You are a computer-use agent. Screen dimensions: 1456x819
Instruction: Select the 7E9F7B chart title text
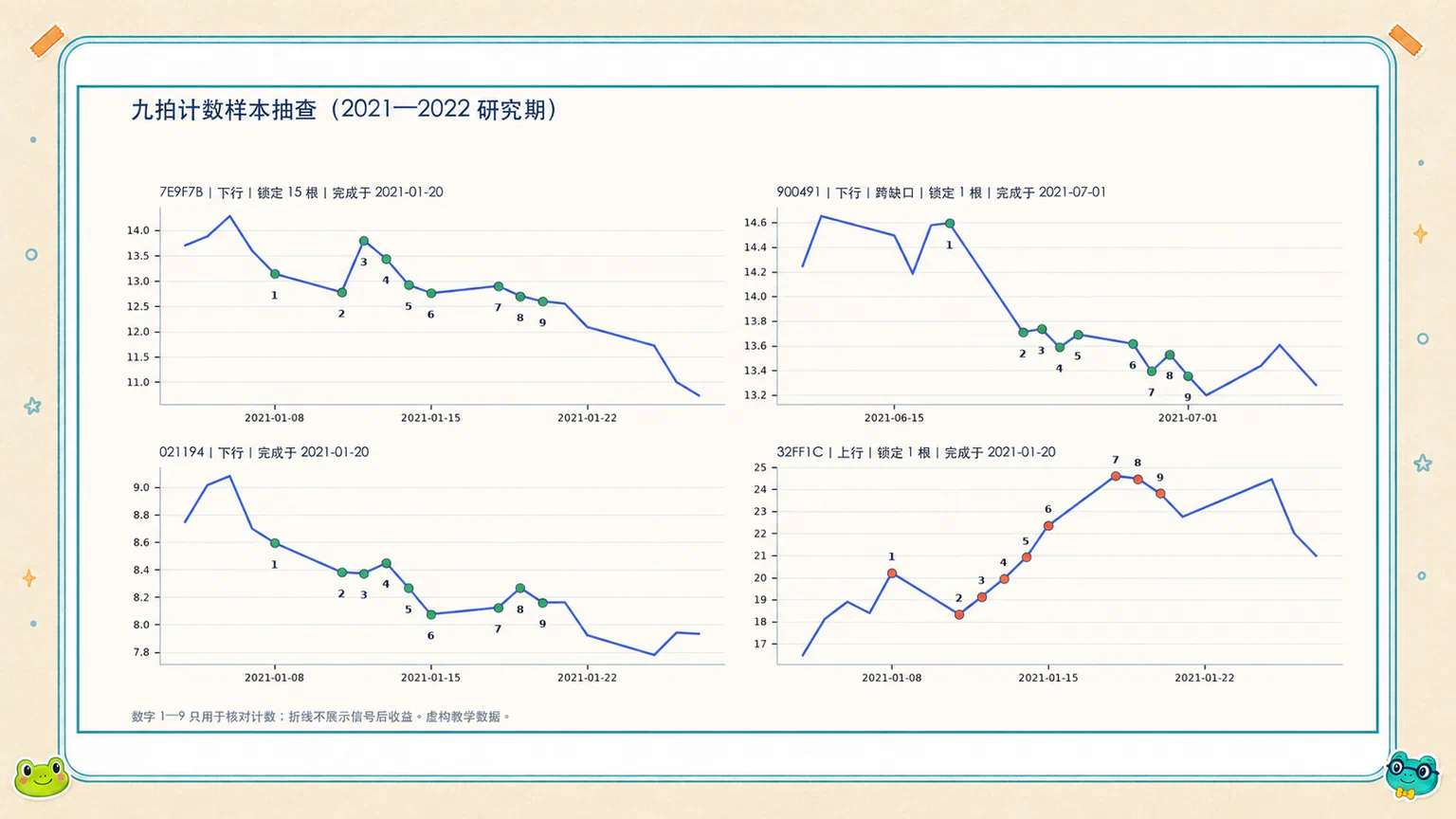[x=301, y=192]
